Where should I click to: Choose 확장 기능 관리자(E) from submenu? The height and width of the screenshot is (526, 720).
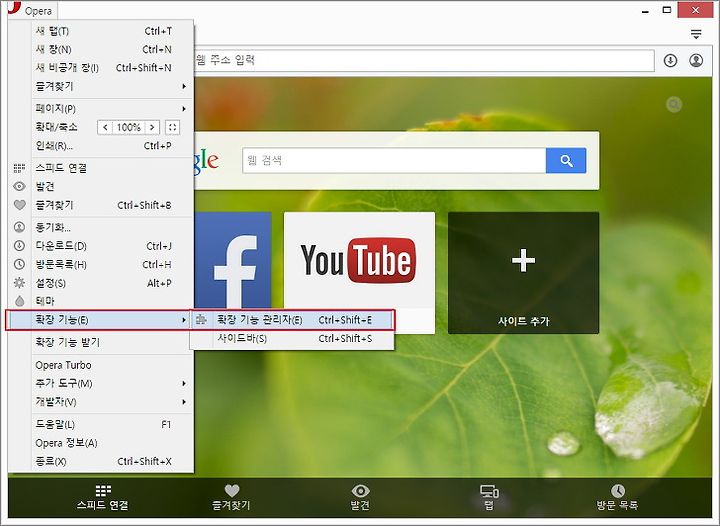click(x=292, y=320)
